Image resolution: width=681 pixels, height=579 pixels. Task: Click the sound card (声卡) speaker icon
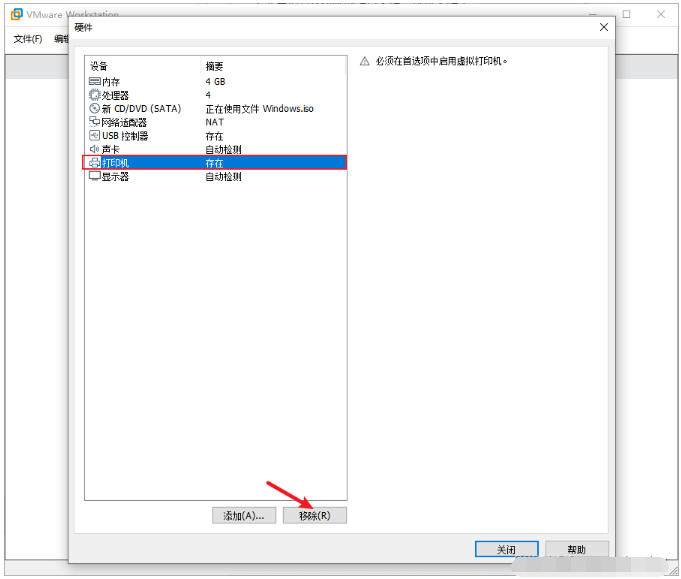coord(94,149)
